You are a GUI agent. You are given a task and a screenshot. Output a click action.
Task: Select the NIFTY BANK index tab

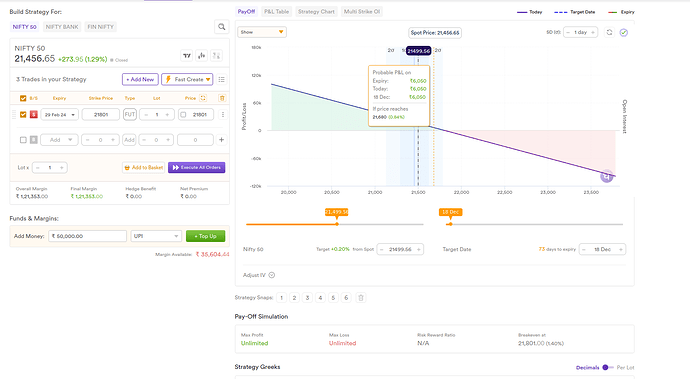pyautogui.click(x=62, y=27)
